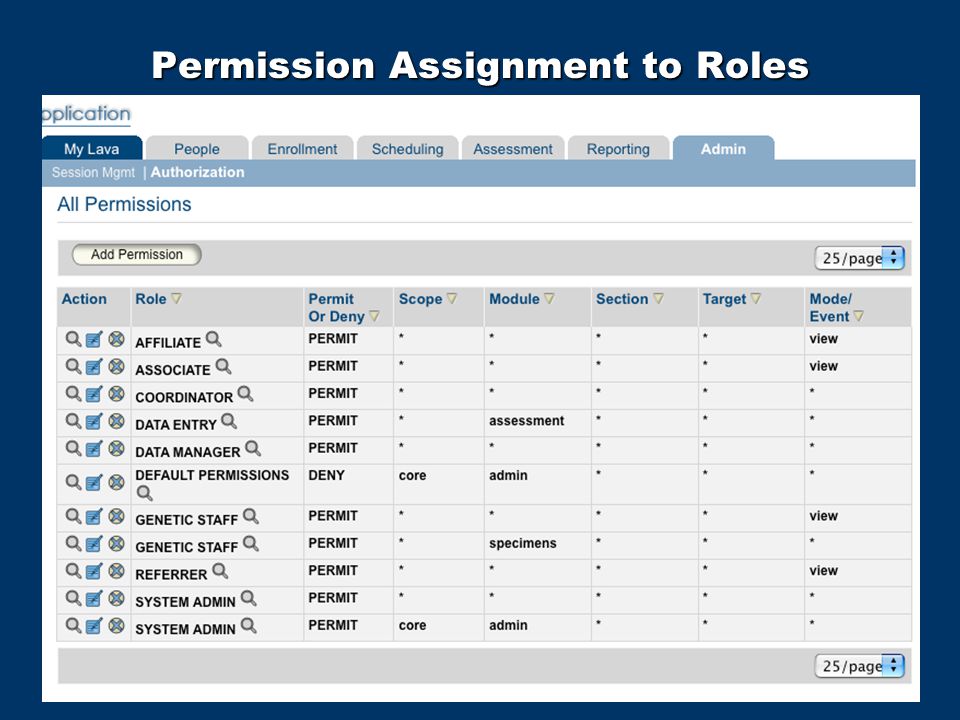Sort by Role column arrow
Viewport: 960px width, 720px height.
click(176, 299)
